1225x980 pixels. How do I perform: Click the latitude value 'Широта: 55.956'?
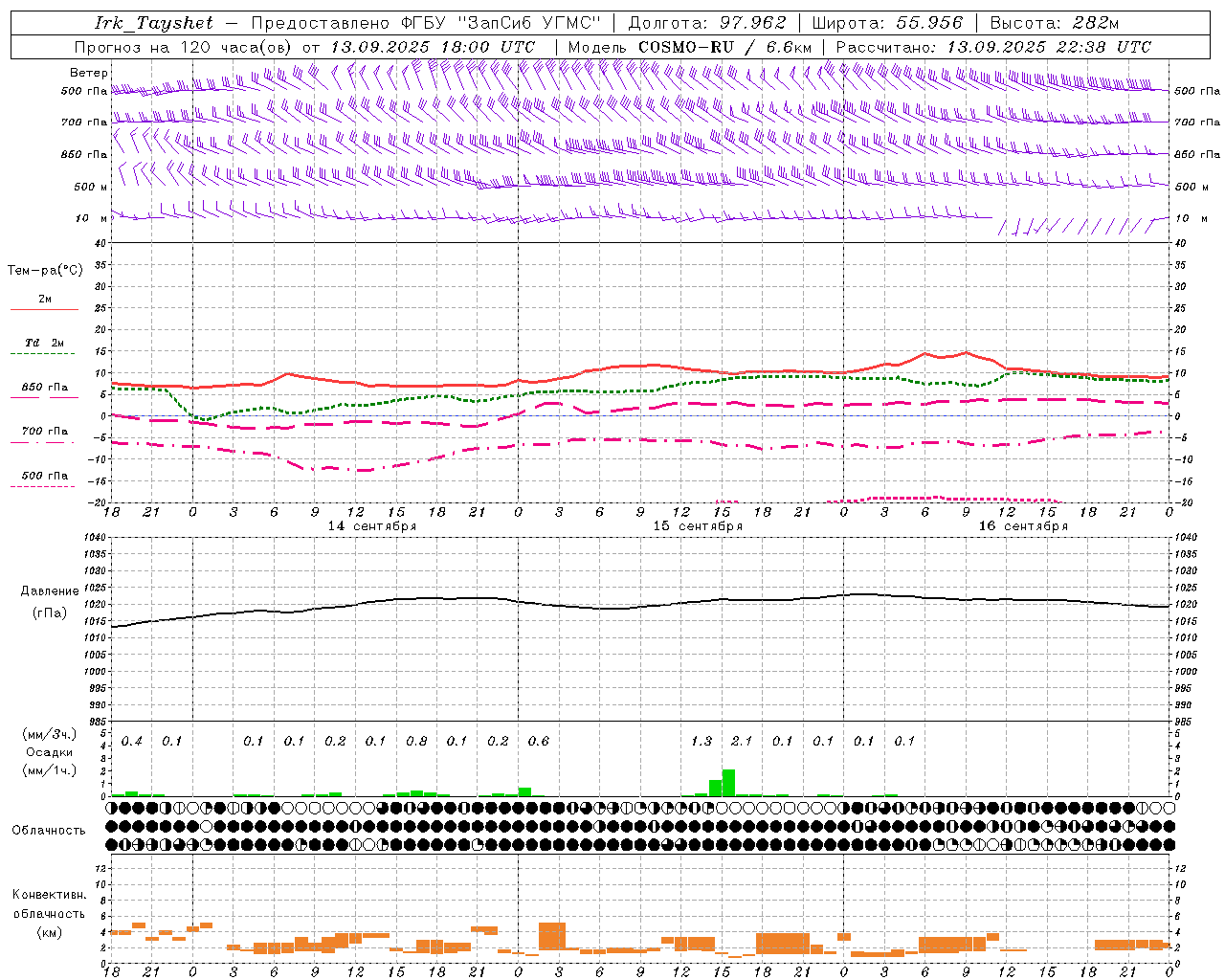coord(887,23)
